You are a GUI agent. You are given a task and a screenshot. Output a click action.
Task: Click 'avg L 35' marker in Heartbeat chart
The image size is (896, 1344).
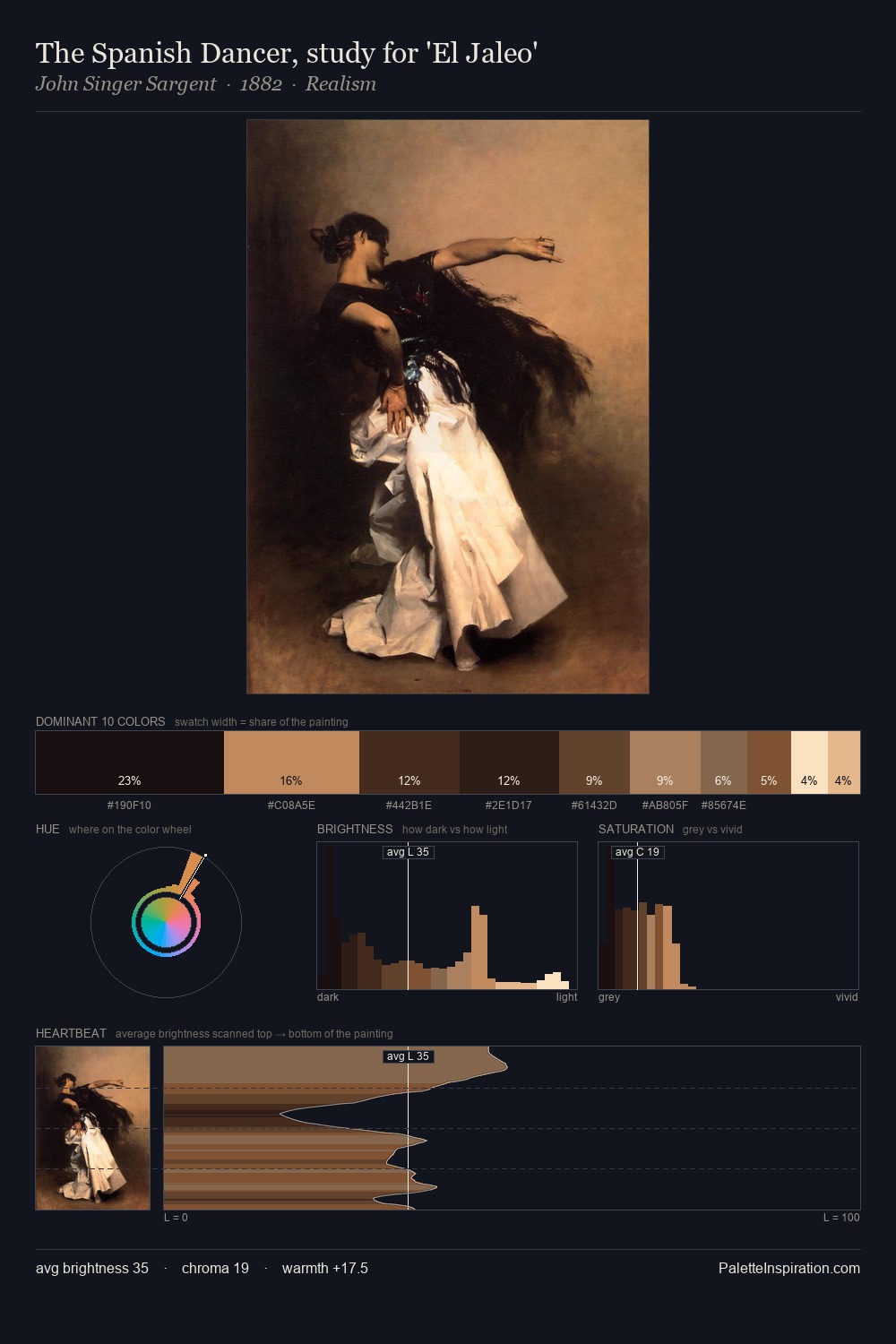408,1056
